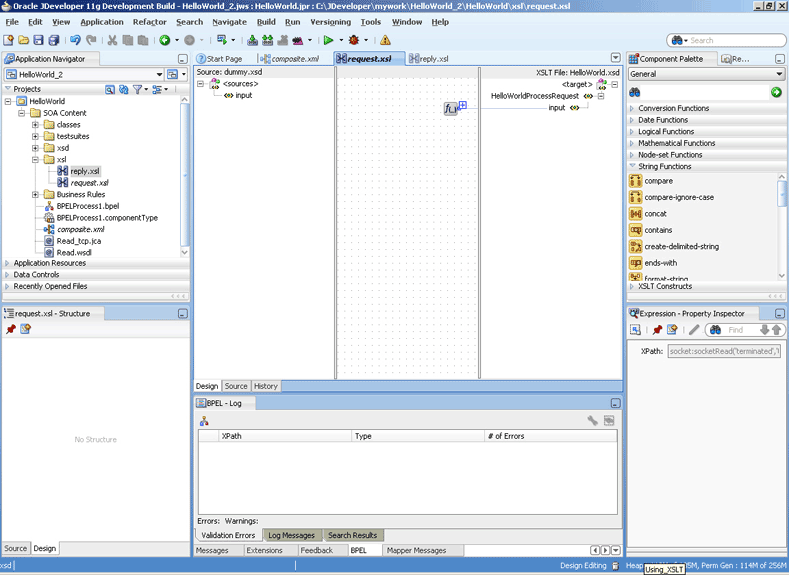Viewport: 789px width, 575px height.
Task: Click the warning triangle toolbar icon
Action: tap(385, 40)
